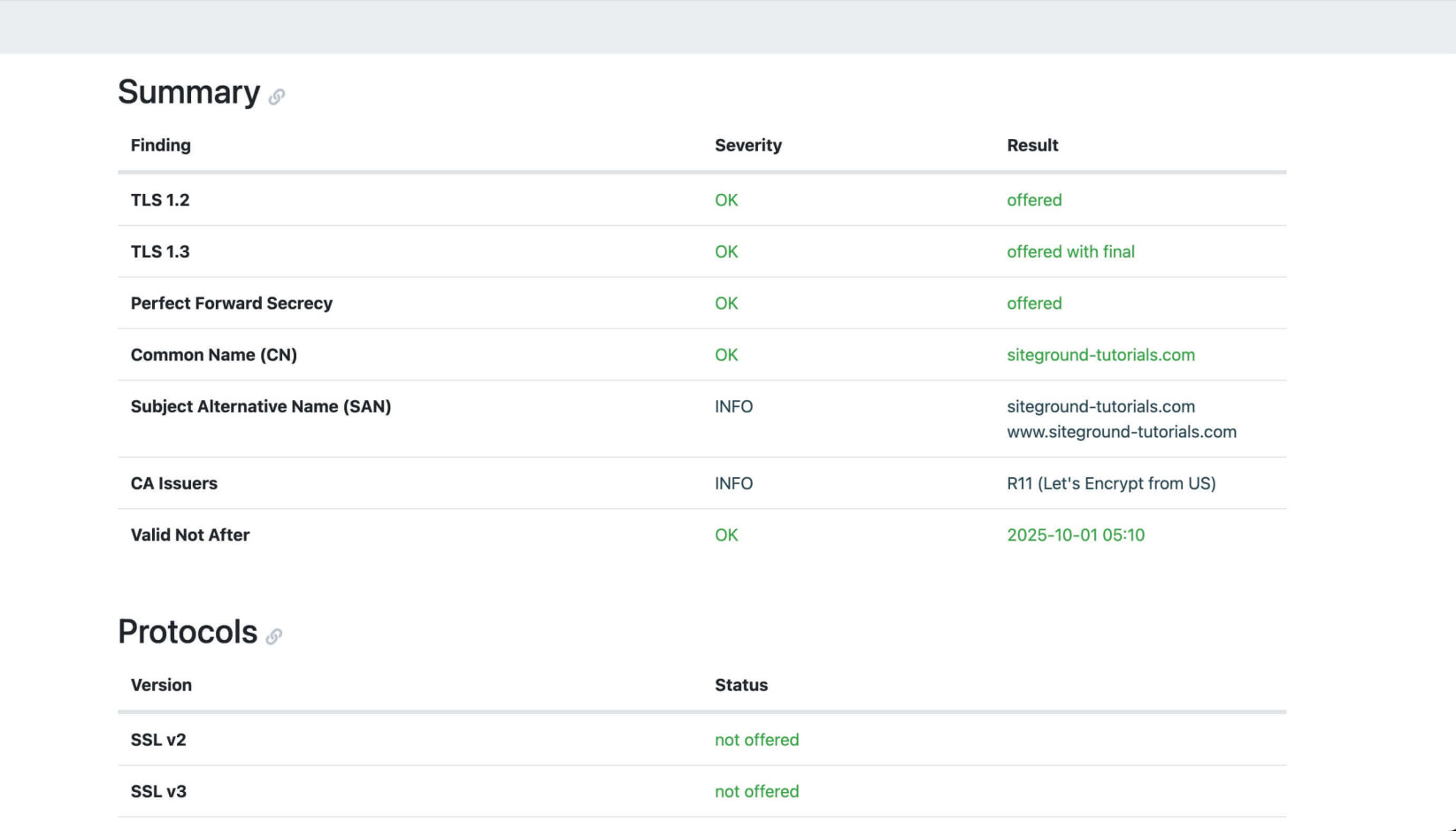Click Perfect Forward Secrecy finding label

tap(232, 304)
